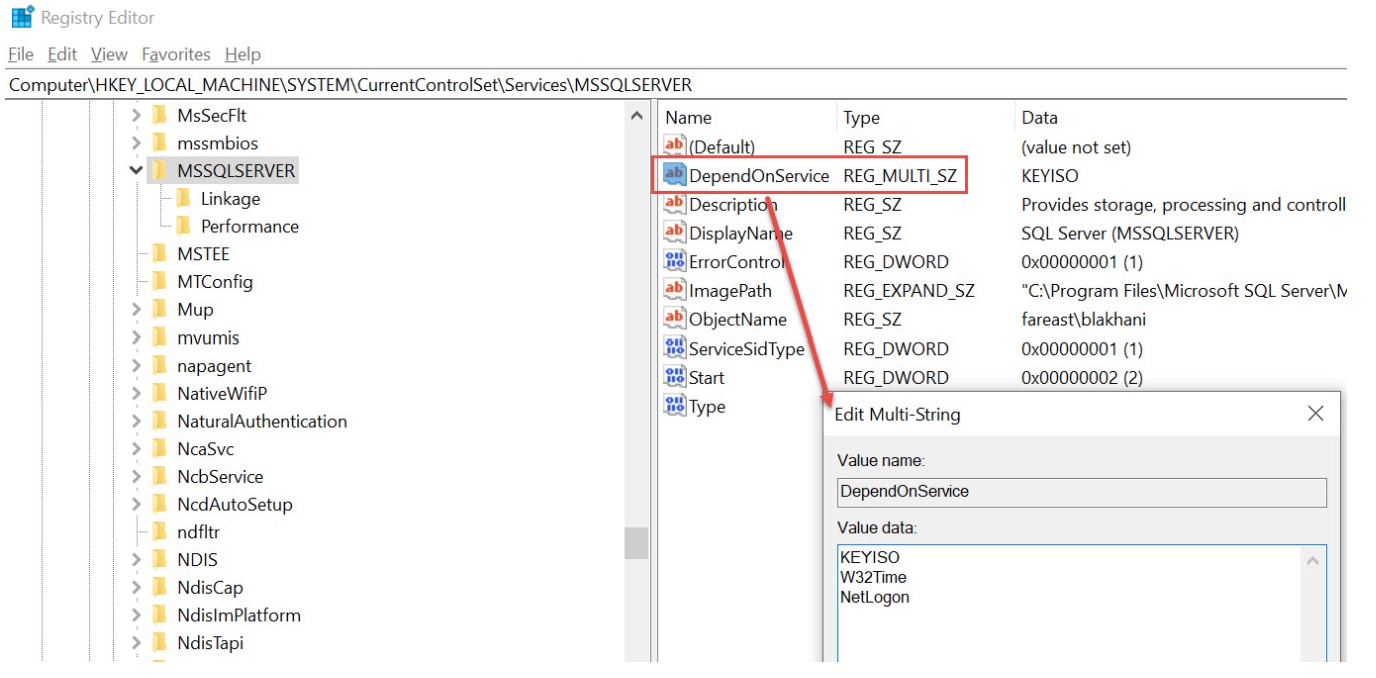Click the W32Time line in value data
The image size is (1376, 678).
[874, 577]
